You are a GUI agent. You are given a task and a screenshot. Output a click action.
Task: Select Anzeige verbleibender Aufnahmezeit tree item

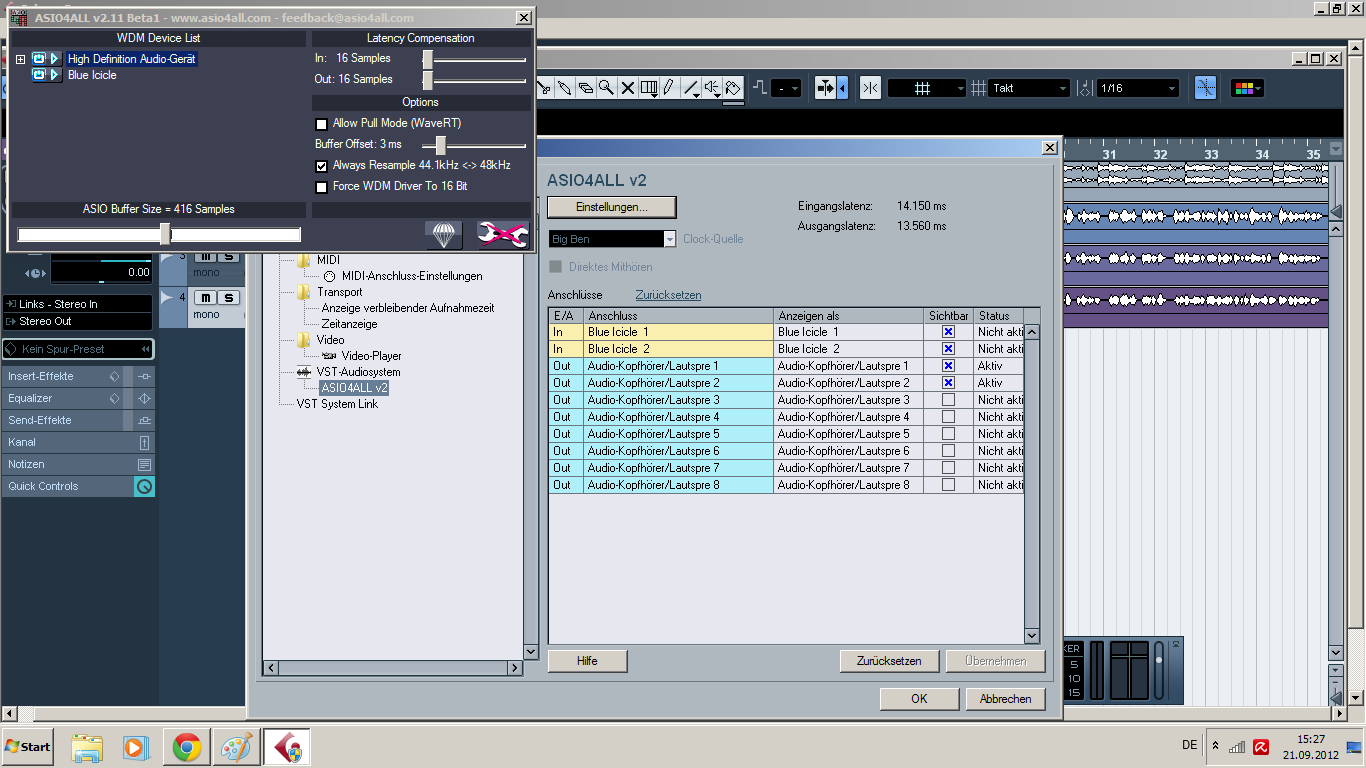tap(407, 308)
